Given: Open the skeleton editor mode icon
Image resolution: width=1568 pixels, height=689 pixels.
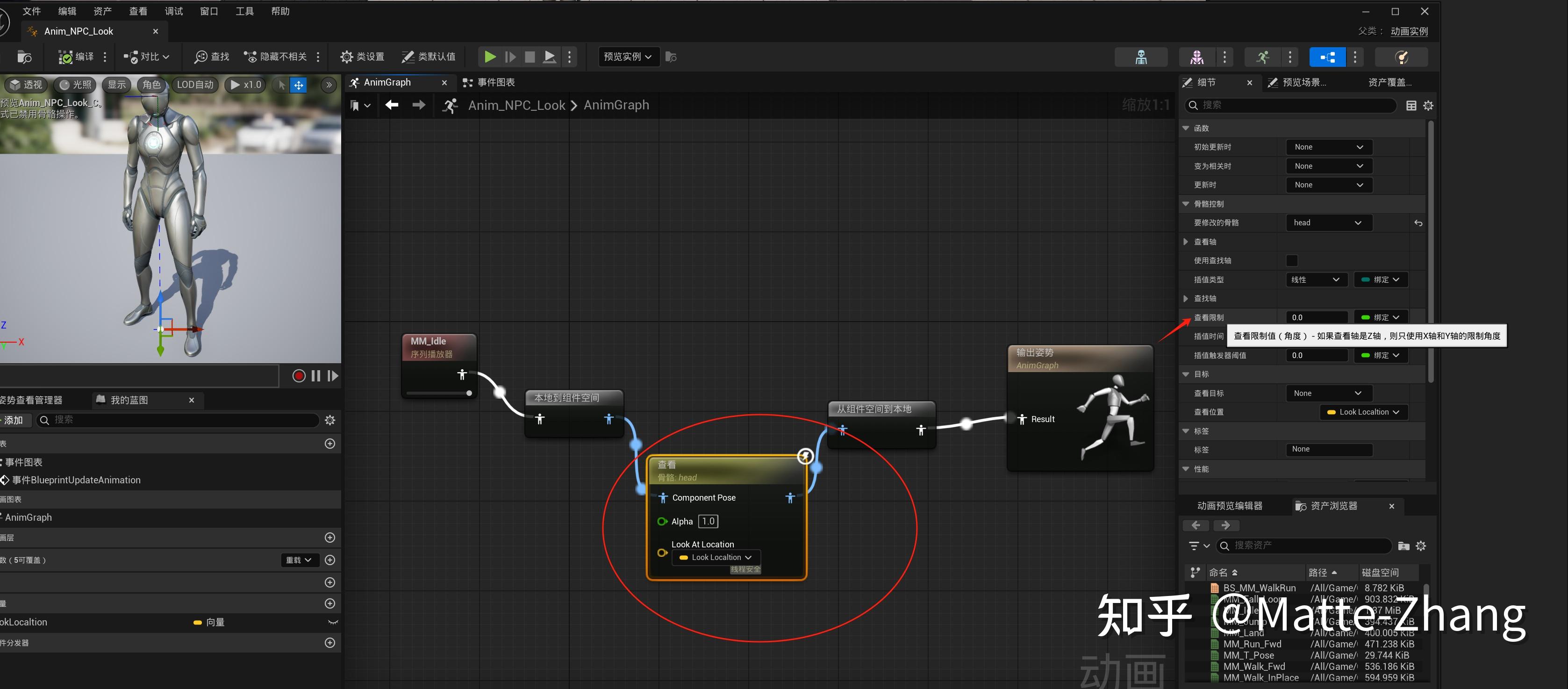Looking at the screenshot, I should (1141, 57).
